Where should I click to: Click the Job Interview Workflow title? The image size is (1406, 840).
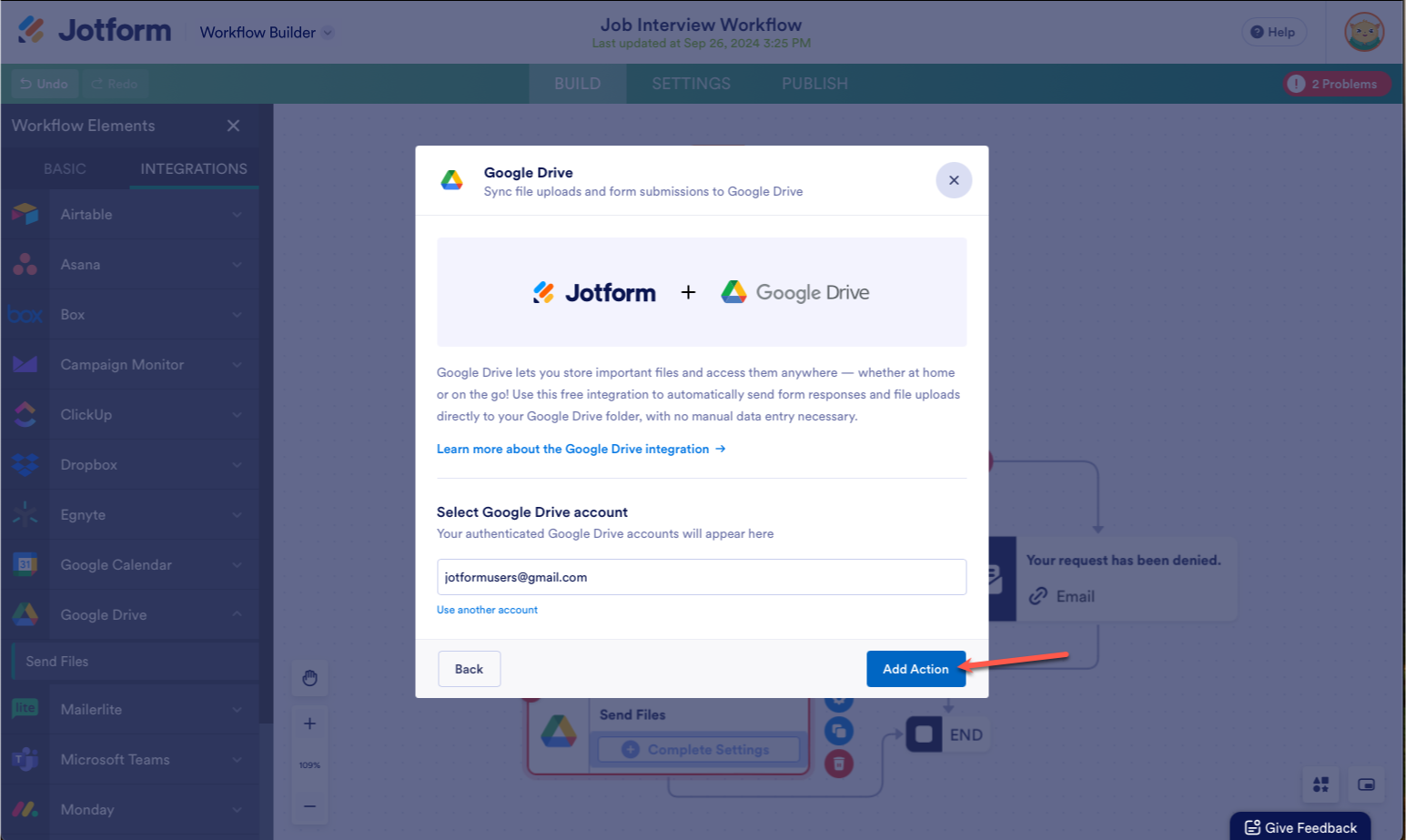pyautogui.click(x=702, y=25)
